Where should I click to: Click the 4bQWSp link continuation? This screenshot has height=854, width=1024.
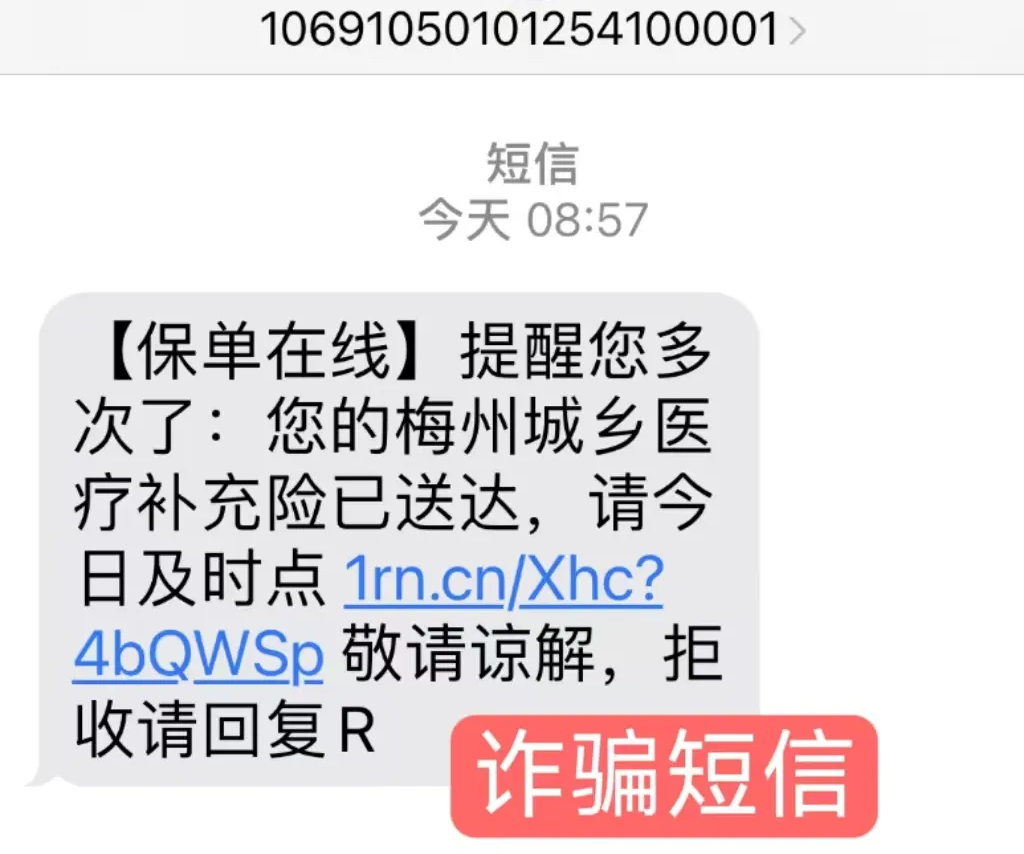pos(199,655)
